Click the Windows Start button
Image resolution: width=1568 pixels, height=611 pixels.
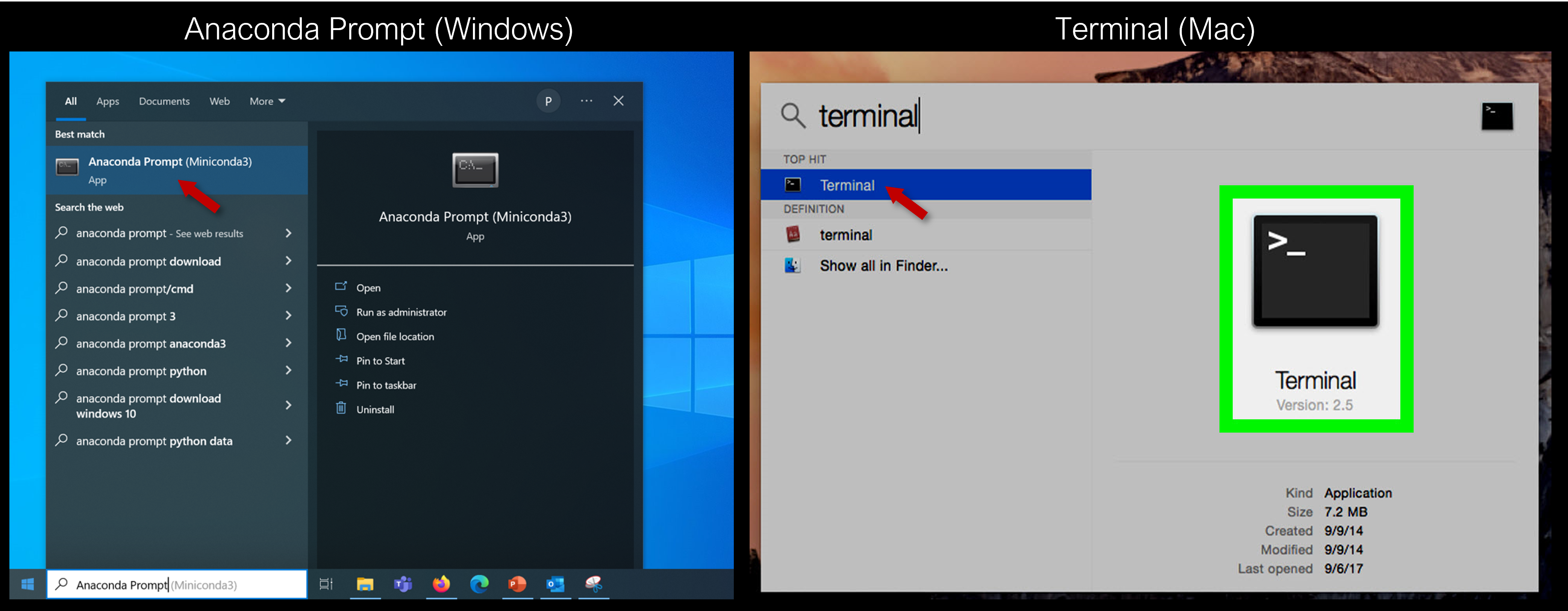pos(27,584)
